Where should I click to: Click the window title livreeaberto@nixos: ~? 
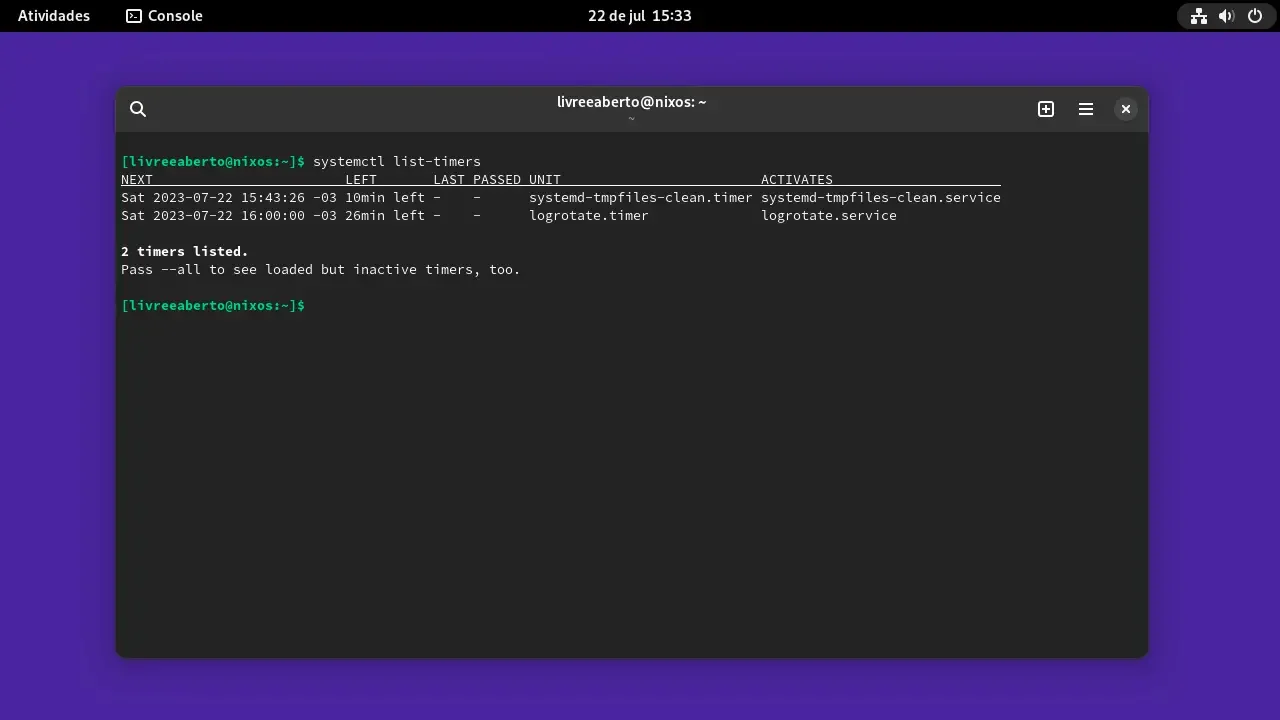pos(632,102)
